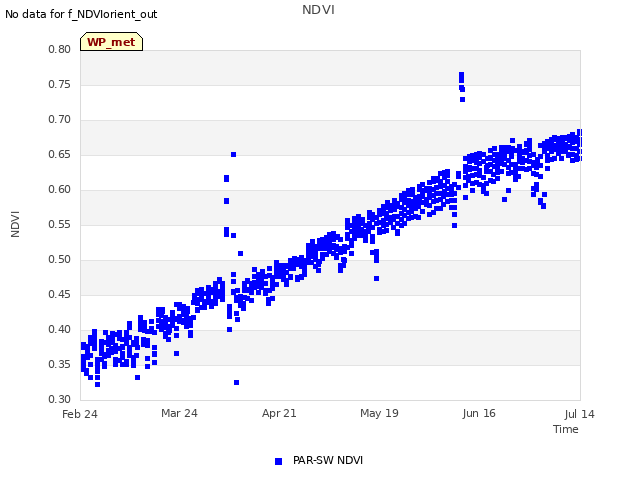Click the Time axis label
Screen dimensions: 640x480
click(x=565, y=429)
